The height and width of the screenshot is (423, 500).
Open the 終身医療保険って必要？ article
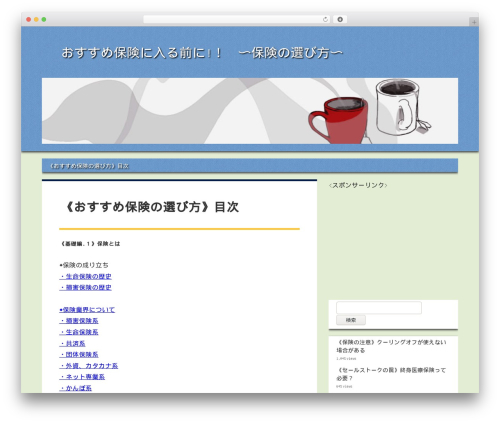click(x=391, y=374)
